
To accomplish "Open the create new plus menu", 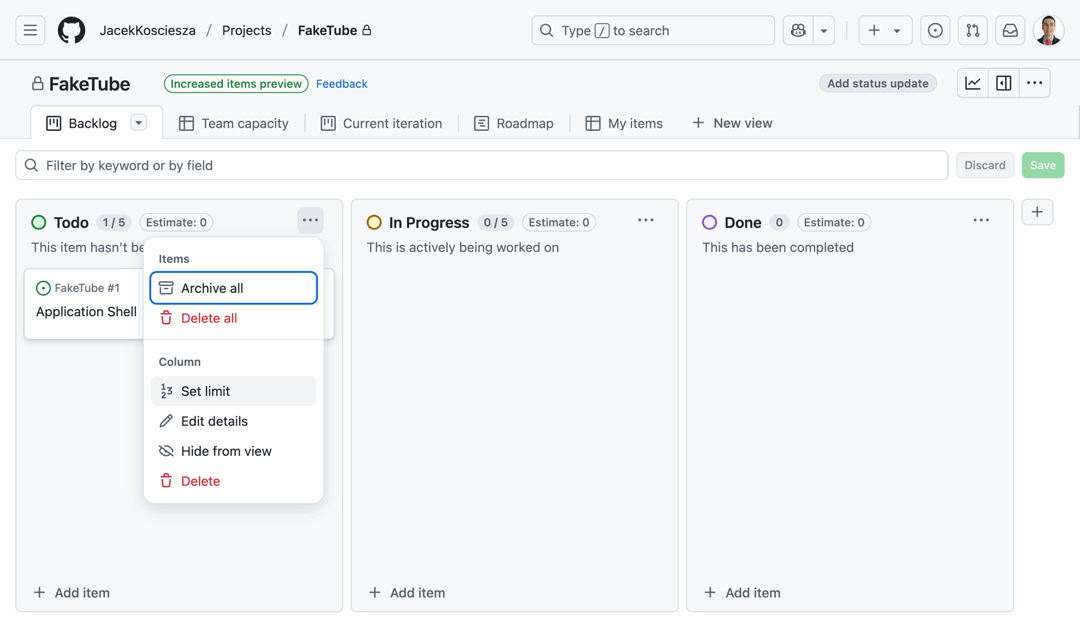I will click(x=885, y=30).
